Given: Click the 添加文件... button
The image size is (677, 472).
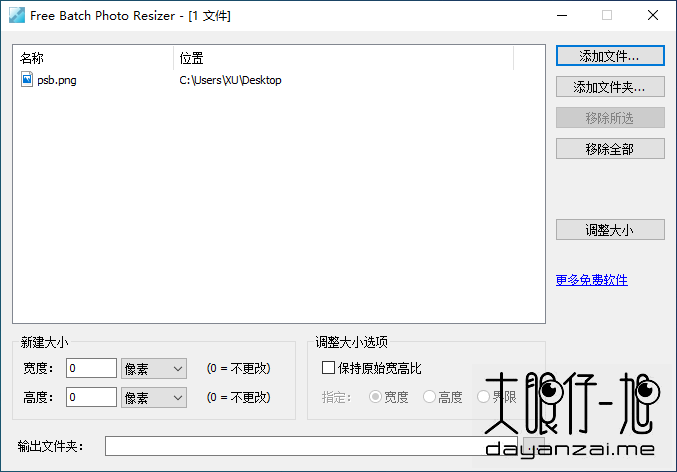Looking at the screenshot, I should (x=610, y=56).
